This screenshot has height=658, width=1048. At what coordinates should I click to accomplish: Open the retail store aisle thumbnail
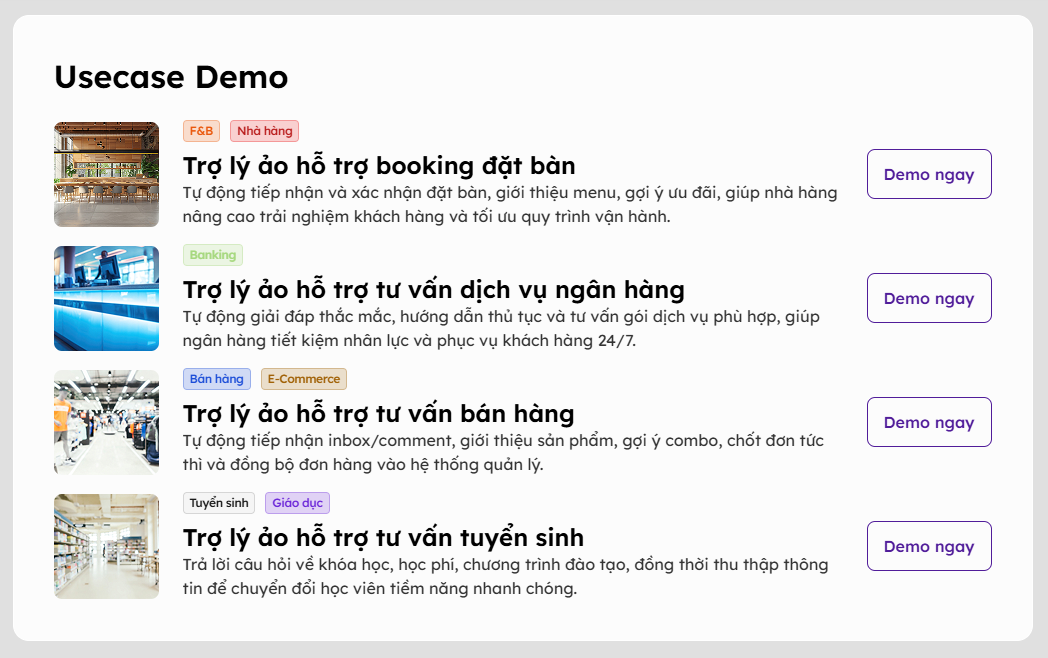click(106, 423)
